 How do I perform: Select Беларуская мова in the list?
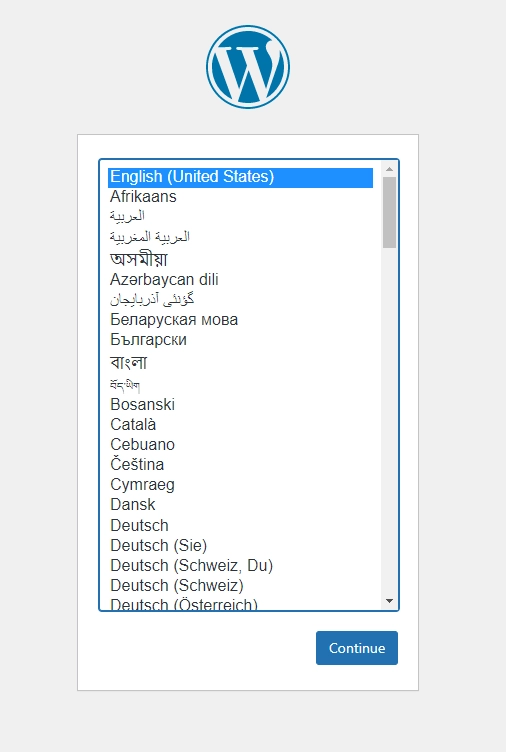[240, 320]
